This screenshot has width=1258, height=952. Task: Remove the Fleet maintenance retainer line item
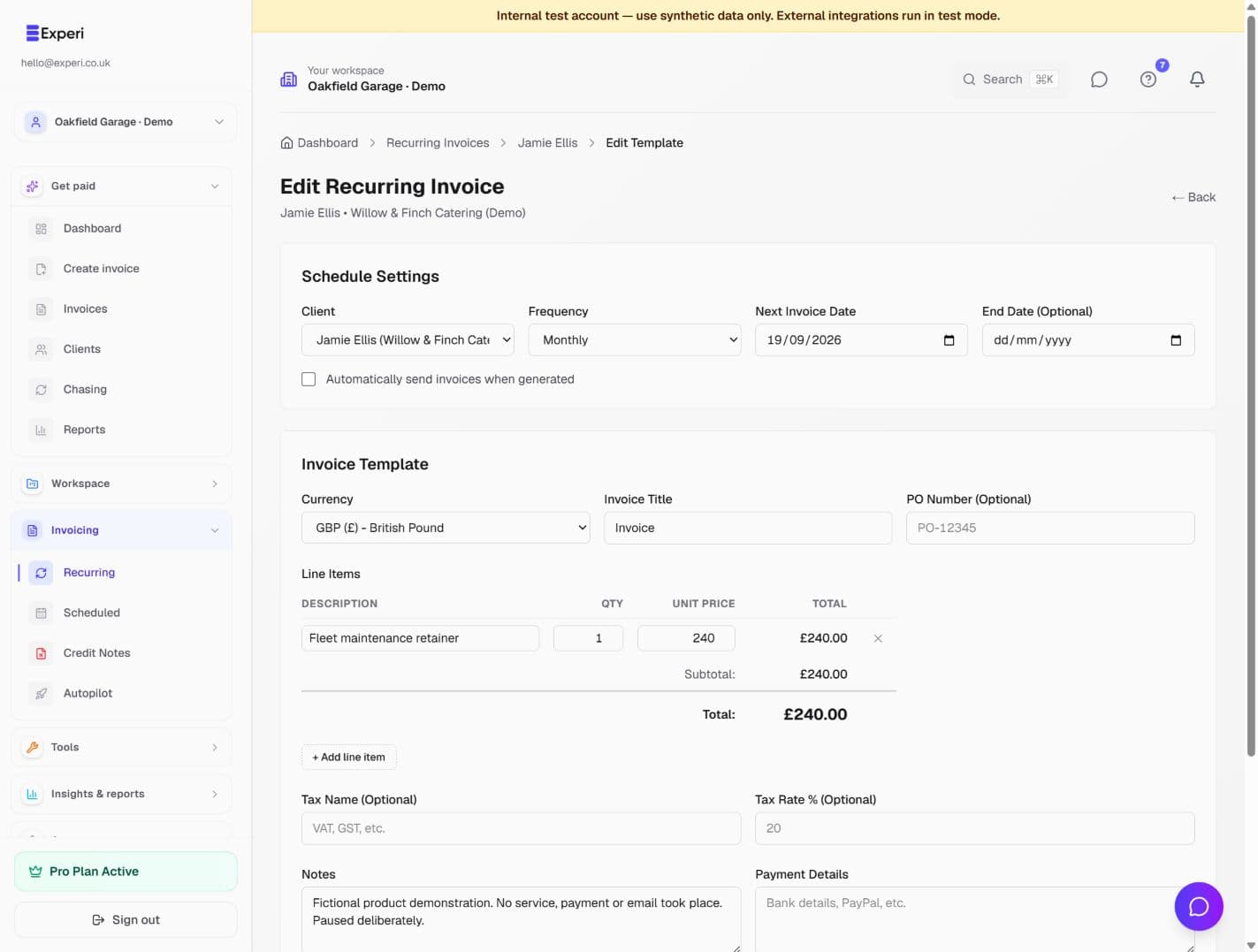click(x=878, y=638)
